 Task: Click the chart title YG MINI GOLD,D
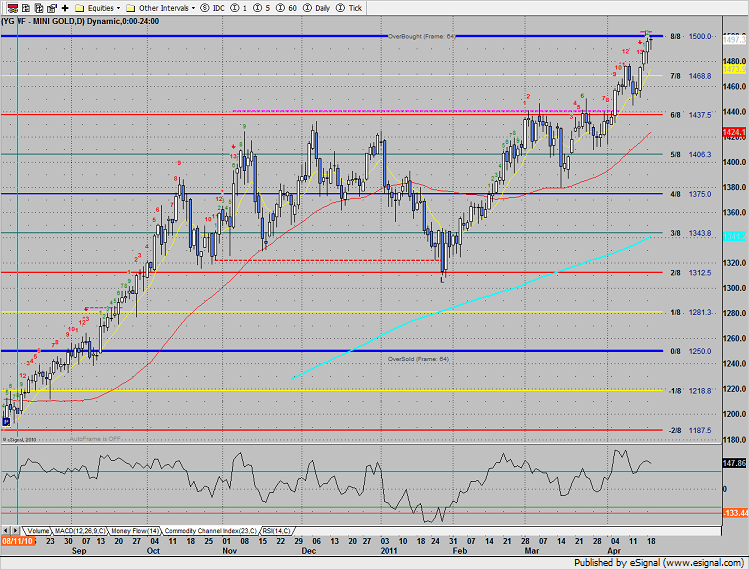click(80, 22)
